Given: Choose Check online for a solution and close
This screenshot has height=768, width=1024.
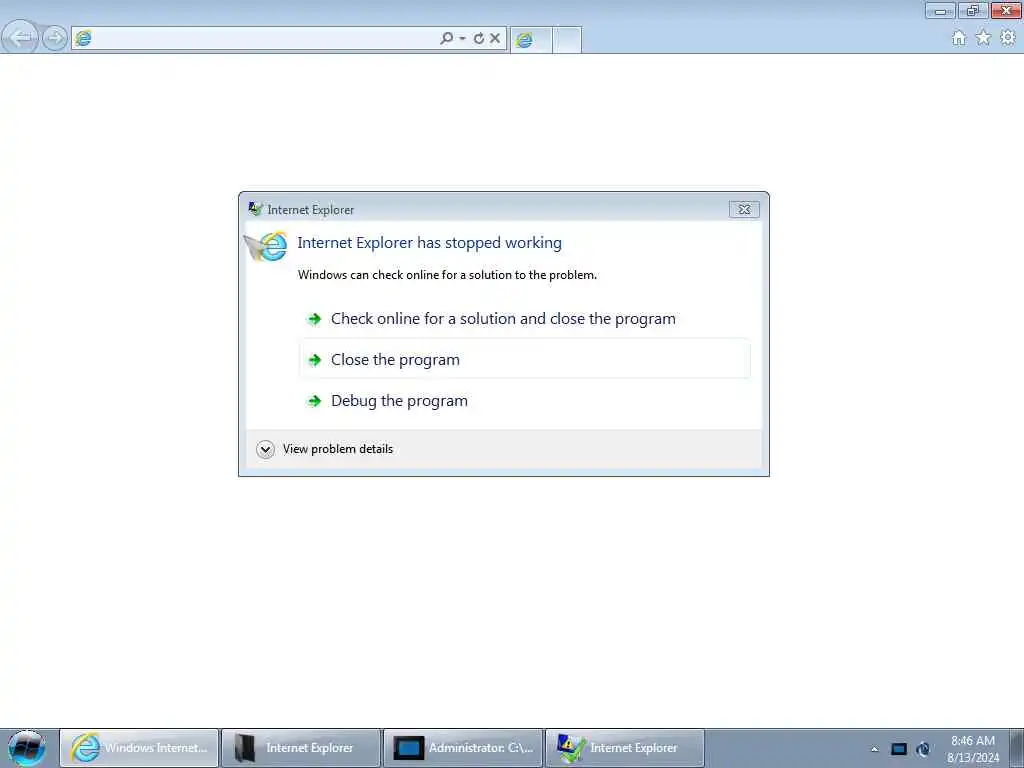Looking at the screenshot, I should 525,319.
